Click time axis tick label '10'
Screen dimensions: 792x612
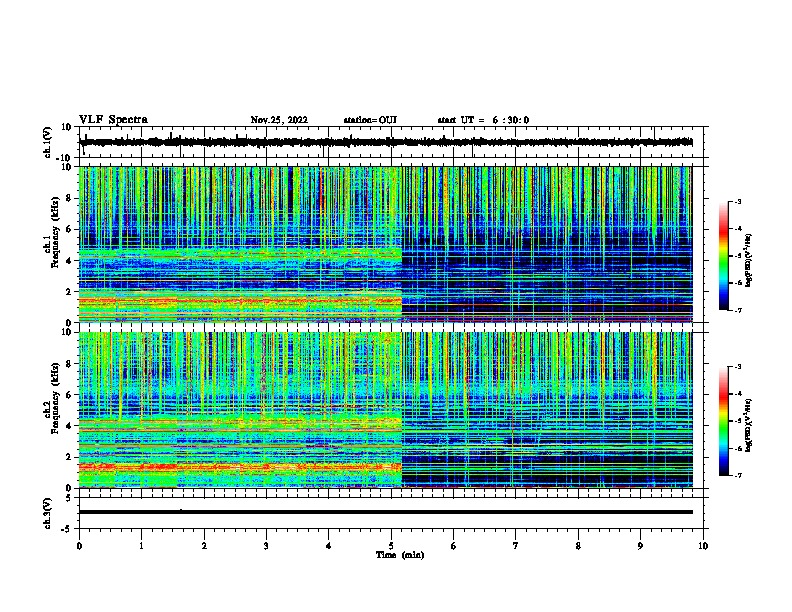click(703, 546)
